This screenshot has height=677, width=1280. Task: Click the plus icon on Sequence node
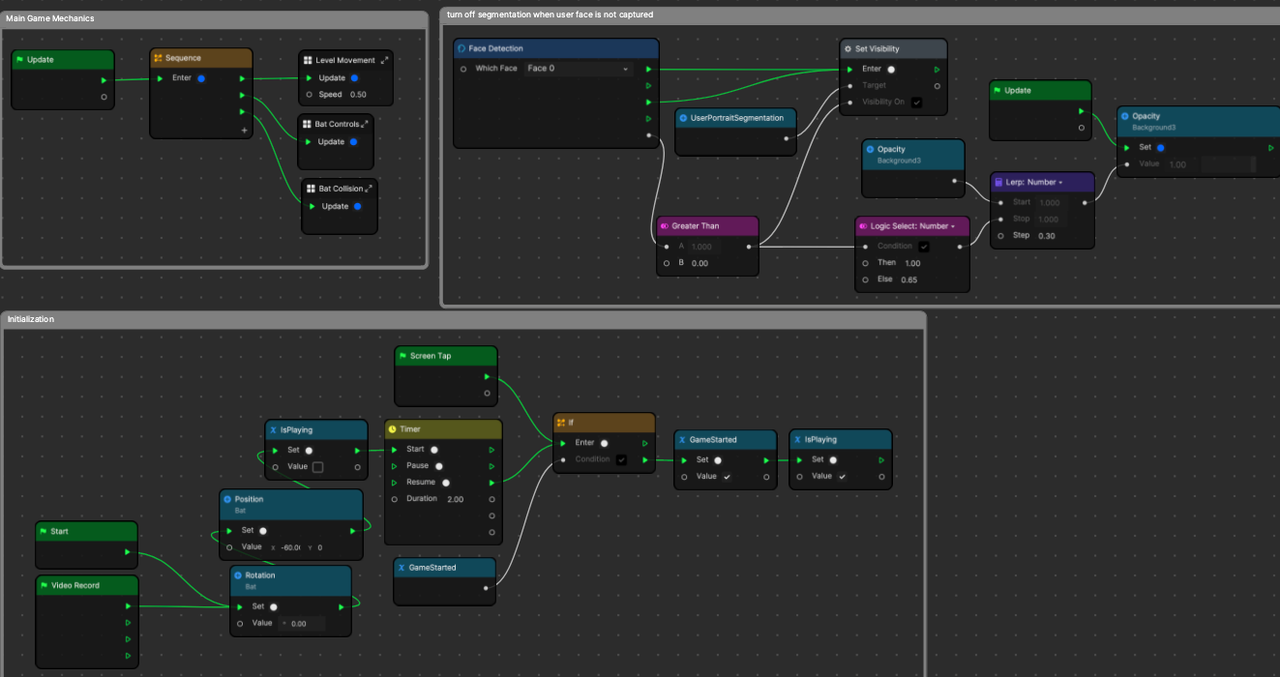click(243, 130)
